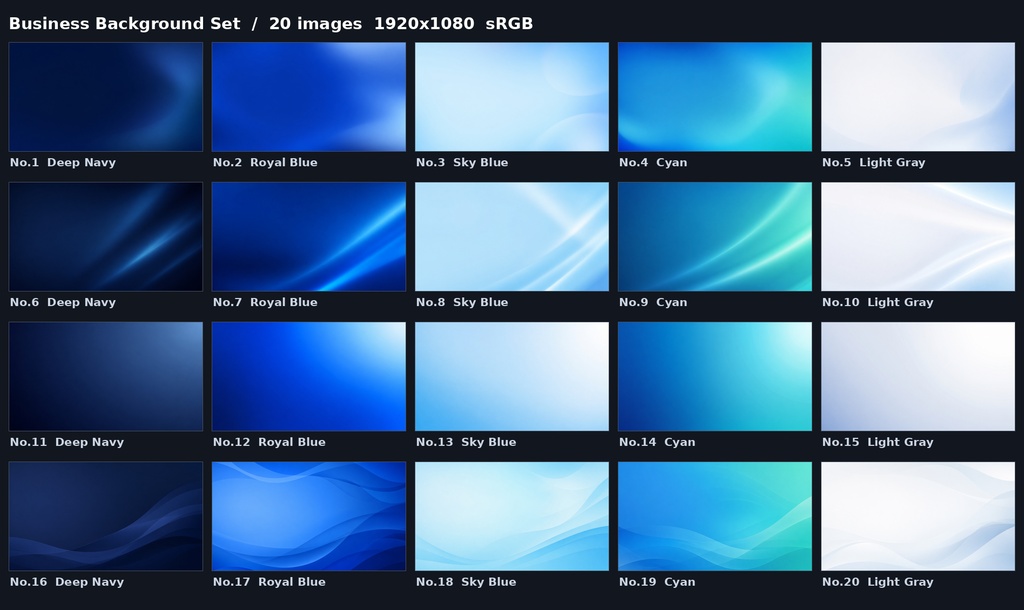This screenshot has width=1024, height=610.
Task: Select the "No.19 Cyan" label
Action: point(657,582)
